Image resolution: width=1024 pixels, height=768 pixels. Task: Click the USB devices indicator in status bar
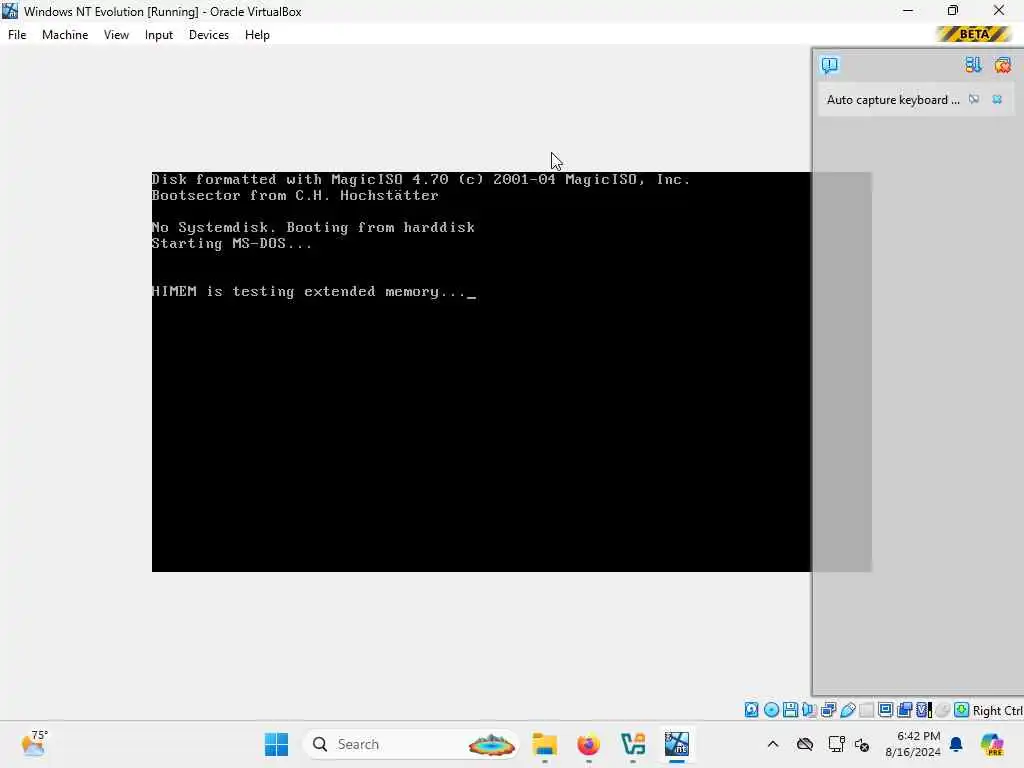coord(848,710)
